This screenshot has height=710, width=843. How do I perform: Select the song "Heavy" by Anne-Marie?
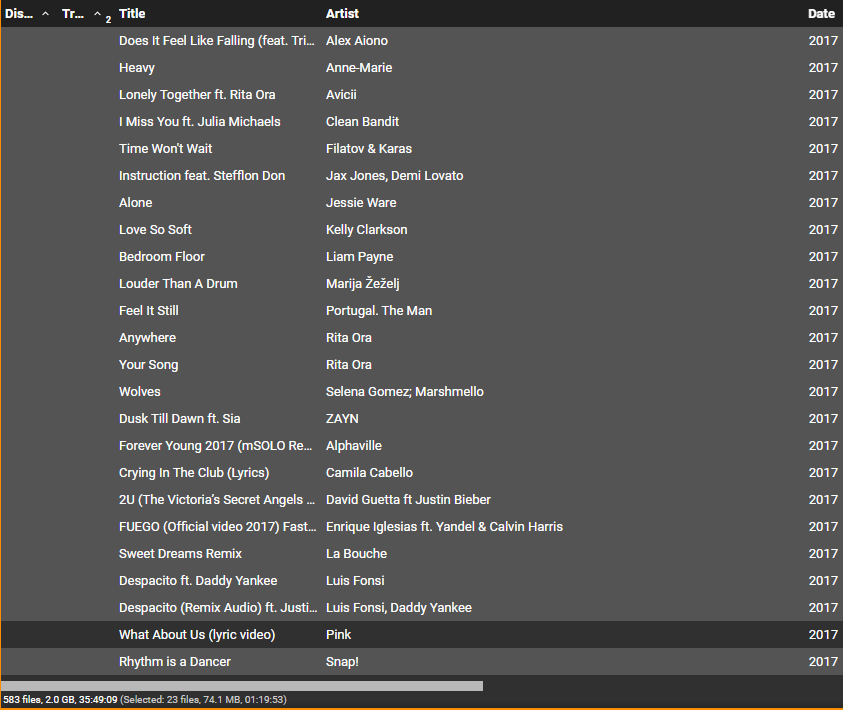point(137,68)
